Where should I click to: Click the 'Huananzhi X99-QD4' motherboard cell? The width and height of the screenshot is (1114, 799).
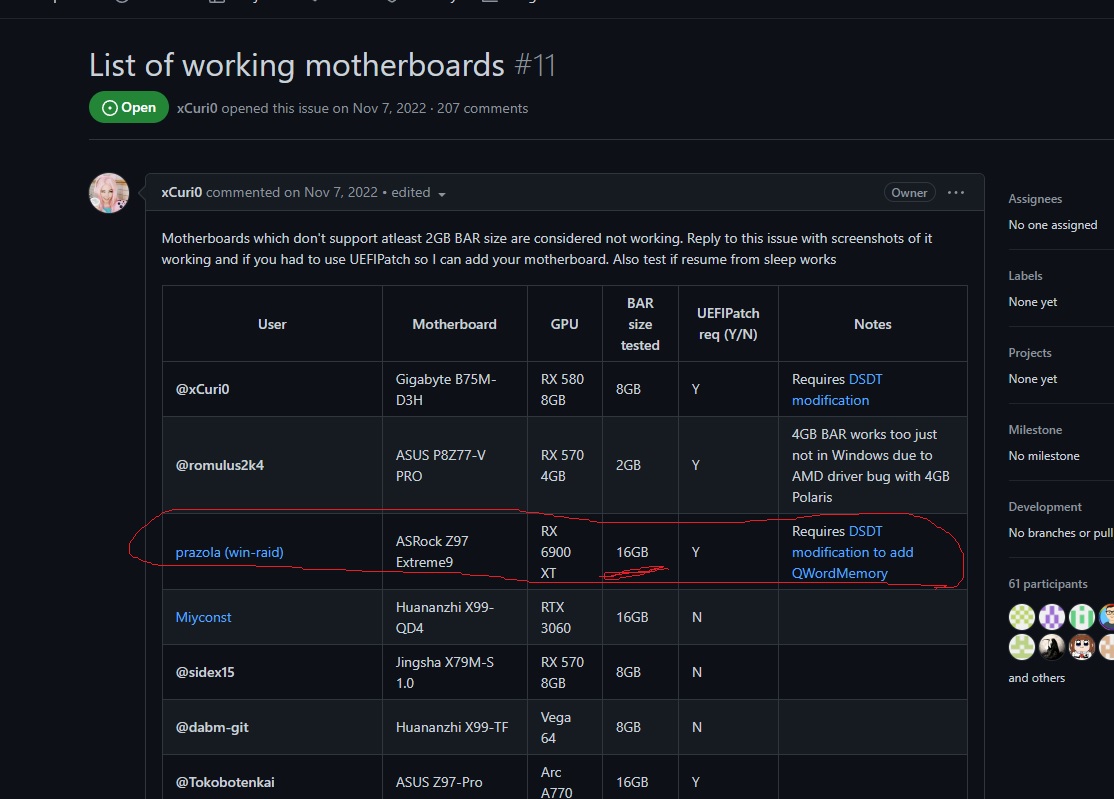tap(455, 617)
